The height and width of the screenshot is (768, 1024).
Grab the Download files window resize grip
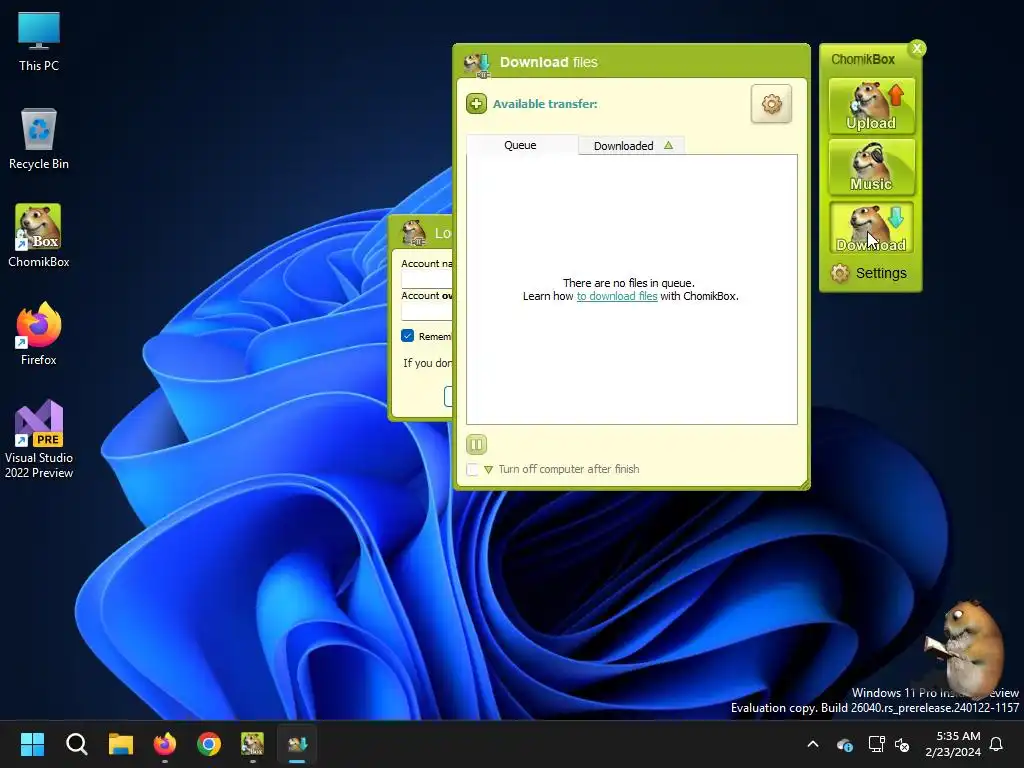click(805, 484)
